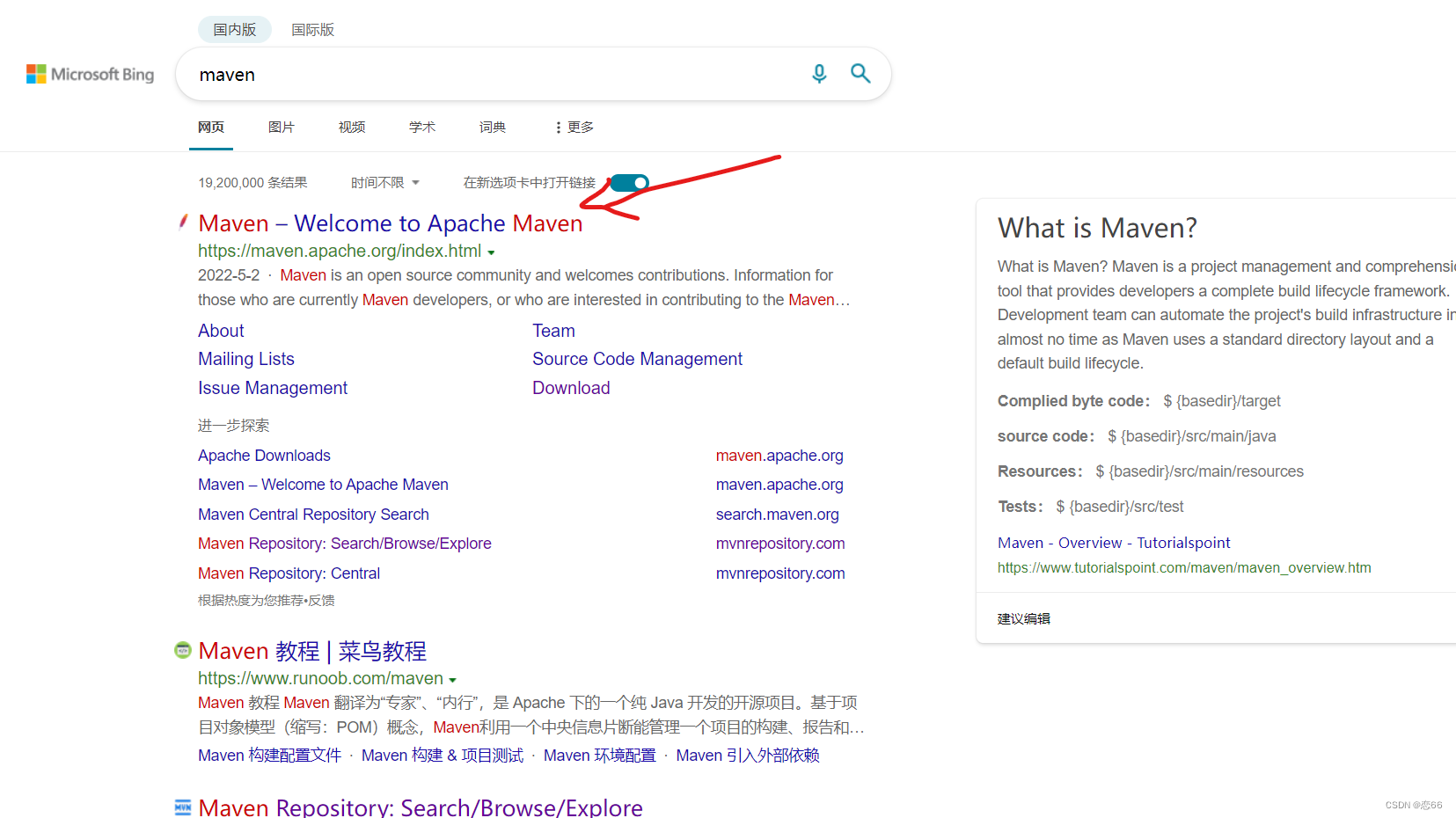Select the Academic tab

pos(422,128)
